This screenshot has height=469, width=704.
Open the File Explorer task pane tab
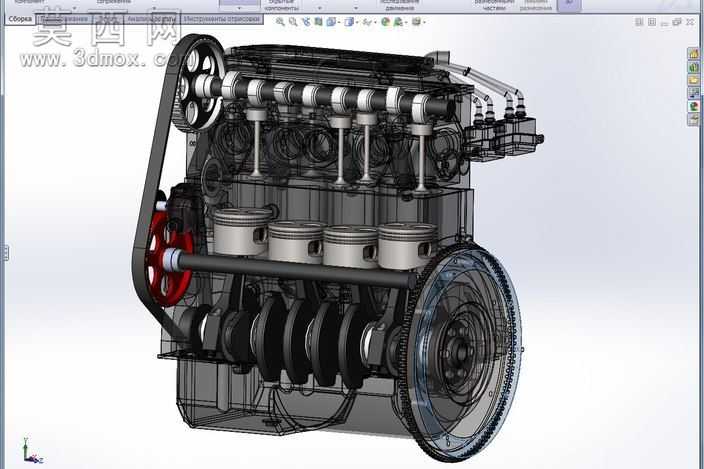694,80
